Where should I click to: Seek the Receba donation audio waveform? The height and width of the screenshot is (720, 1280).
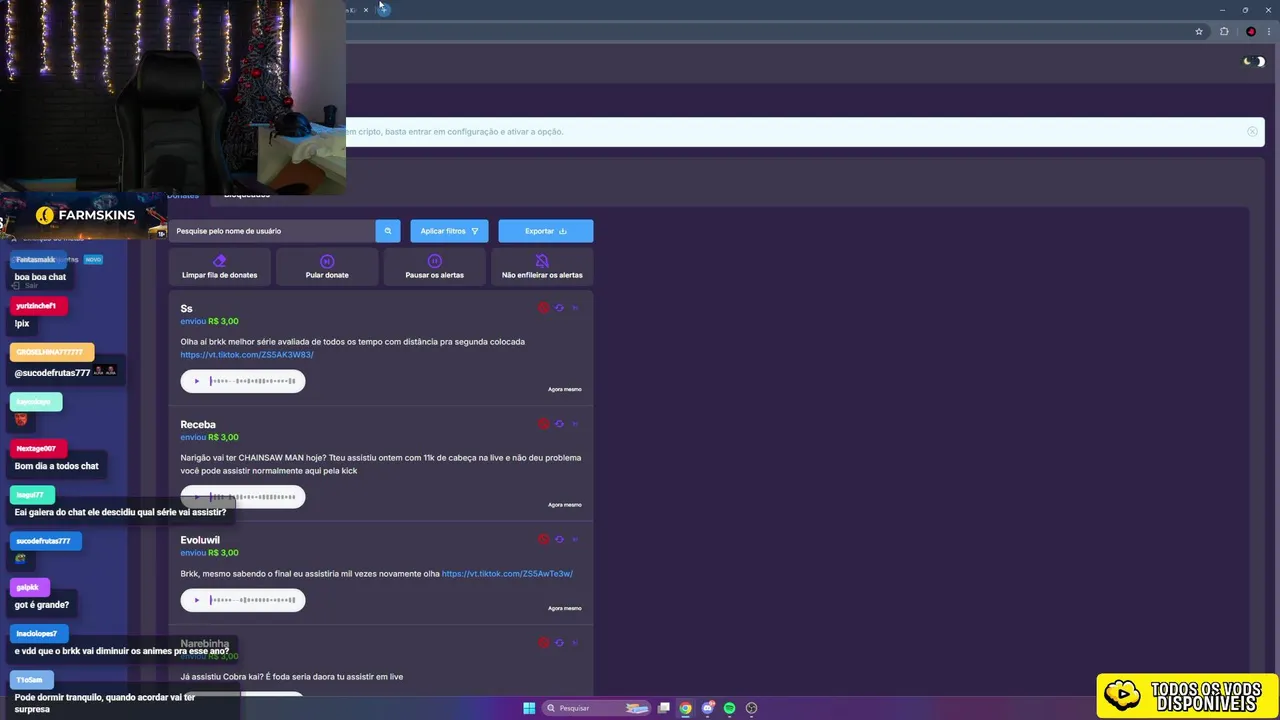pyautogui.click(x=253, y=497)
